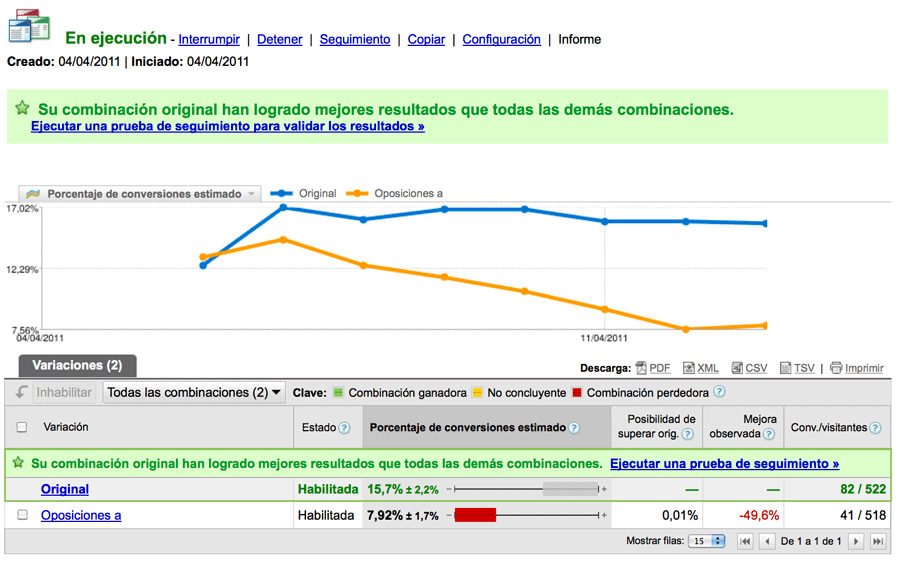Click the Original data point at 11/04/2011 on chart
The image size is (900, 565).
605,221
